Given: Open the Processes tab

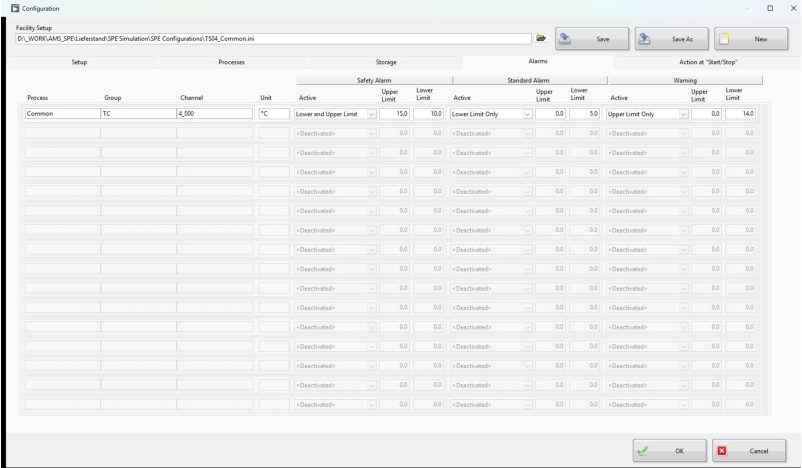Looking at the screenshot, I should [232, 62].
